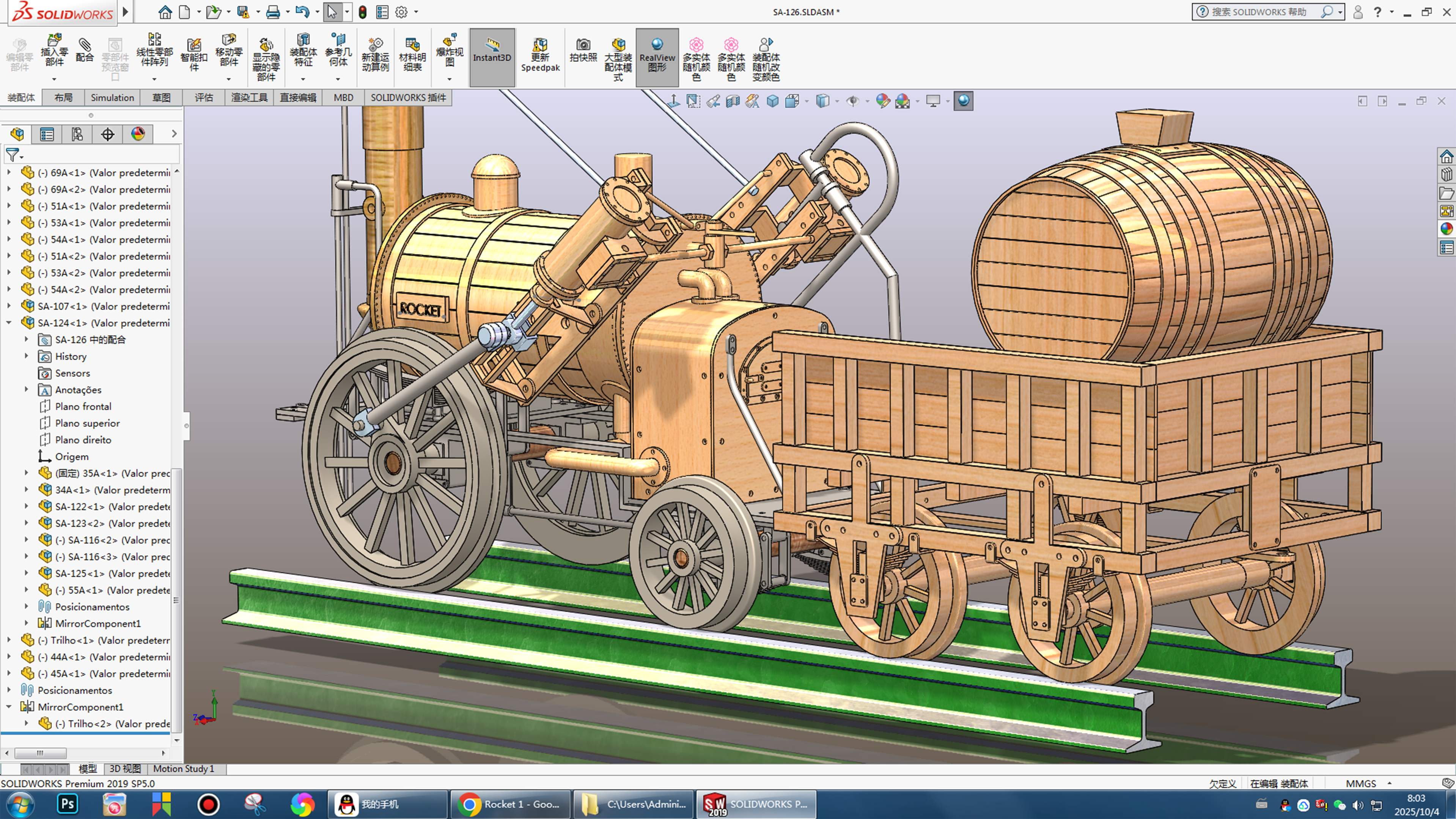Viewport: 1456px width, 819px height.
Task: Switch to the Simulation ribbon tab
Action: point(112,97)
